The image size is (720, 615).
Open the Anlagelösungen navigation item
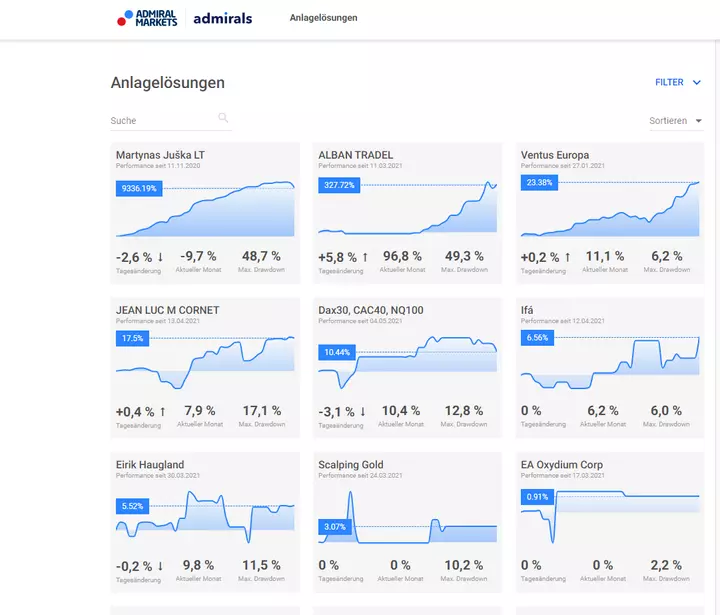(x=323, y=18)
